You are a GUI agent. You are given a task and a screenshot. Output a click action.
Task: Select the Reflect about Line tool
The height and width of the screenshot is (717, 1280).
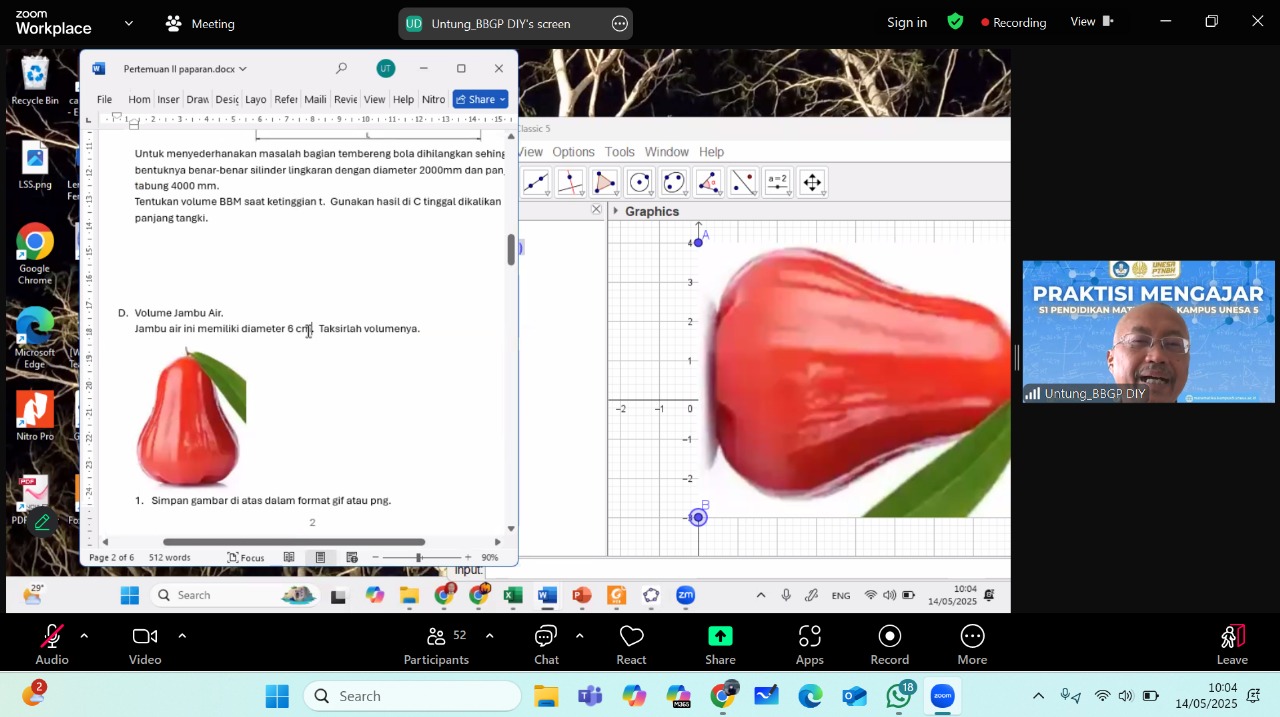pos(743,182)
